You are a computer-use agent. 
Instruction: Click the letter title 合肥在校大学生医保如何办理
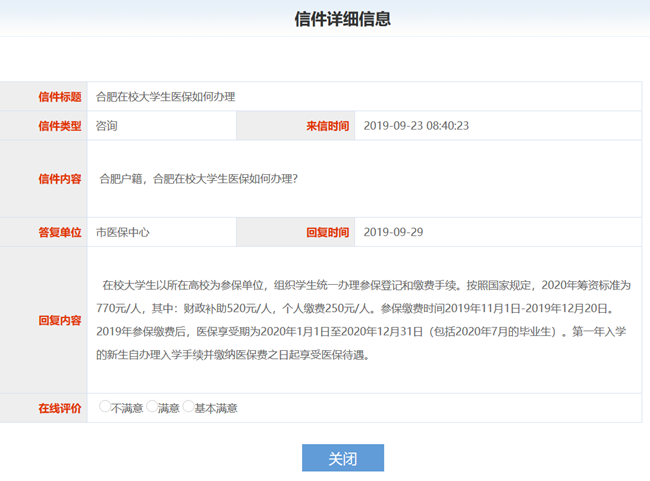click(166, 97)
